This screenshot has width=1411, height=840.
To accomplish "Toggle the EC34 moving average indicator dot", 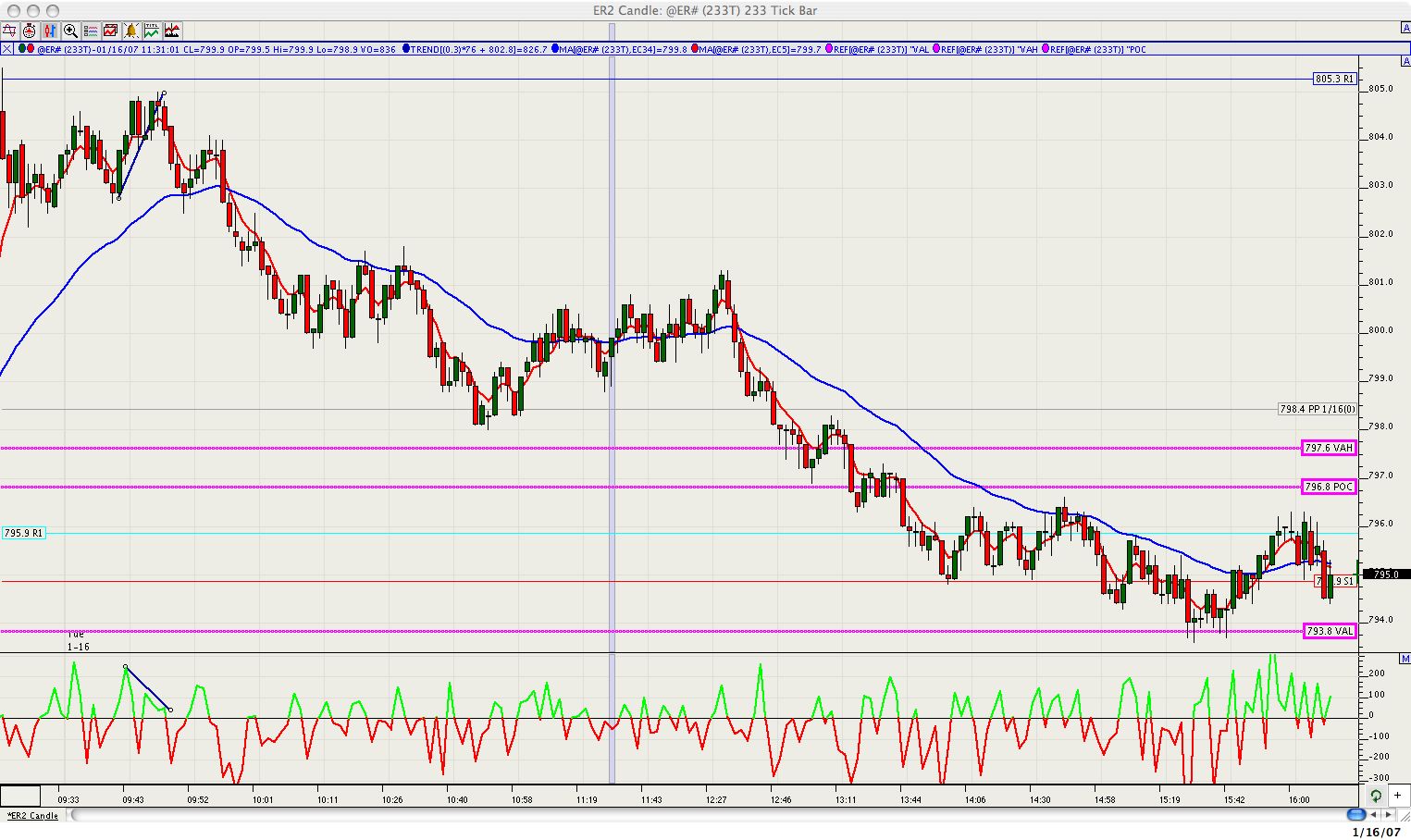I will pos(555,49).
